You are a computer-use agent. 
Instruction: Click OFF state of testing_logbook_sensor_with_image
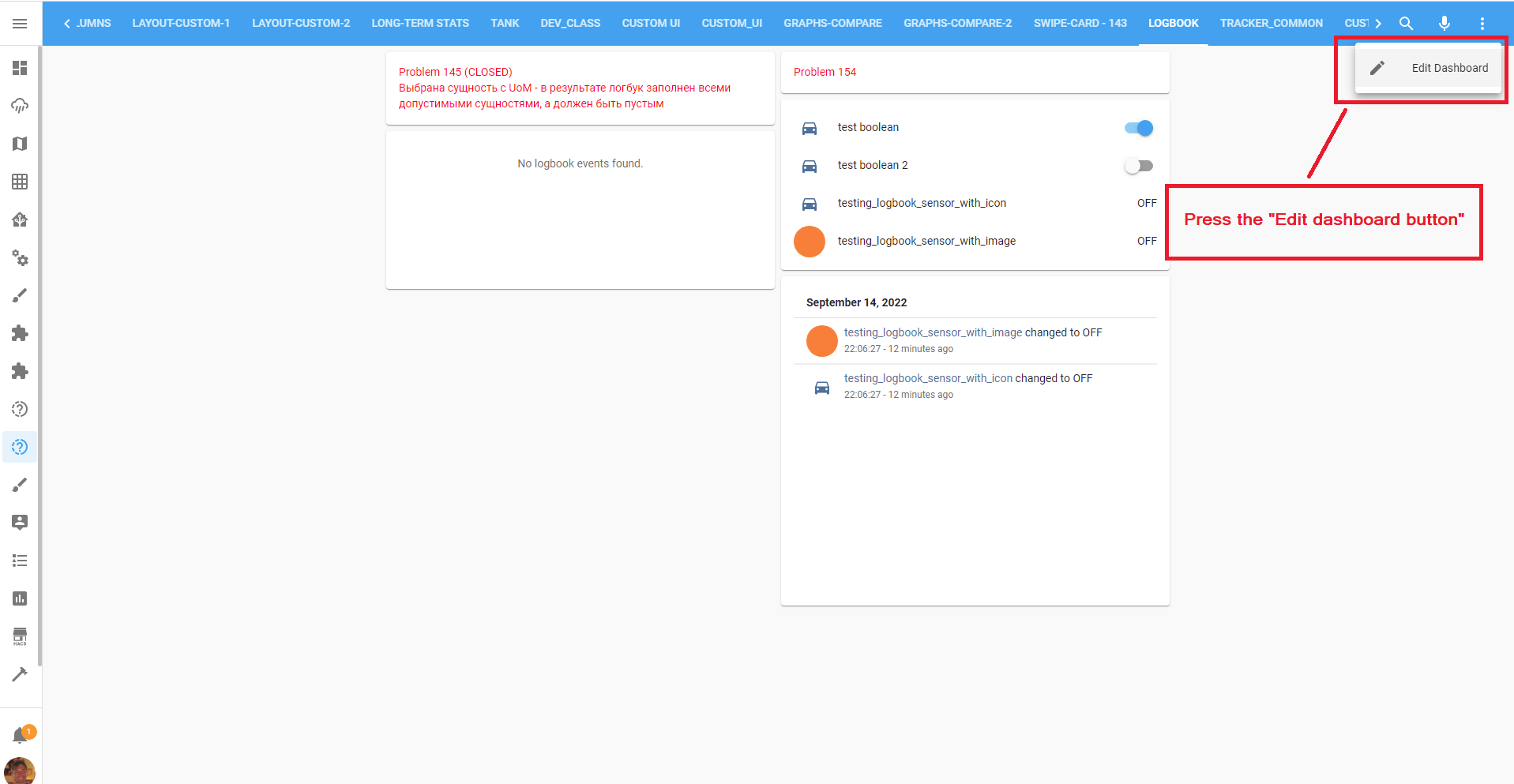coord(1147,241)
